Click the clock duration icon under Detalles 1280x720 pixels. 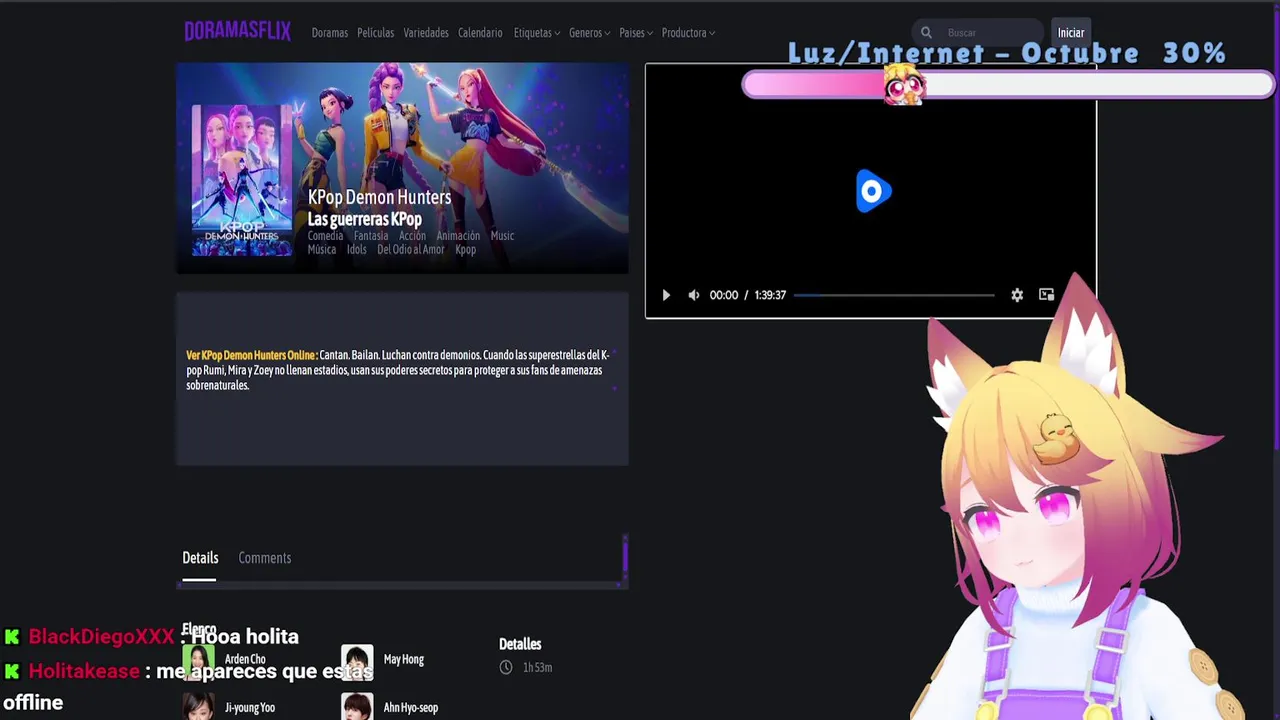tap(506, 667)
